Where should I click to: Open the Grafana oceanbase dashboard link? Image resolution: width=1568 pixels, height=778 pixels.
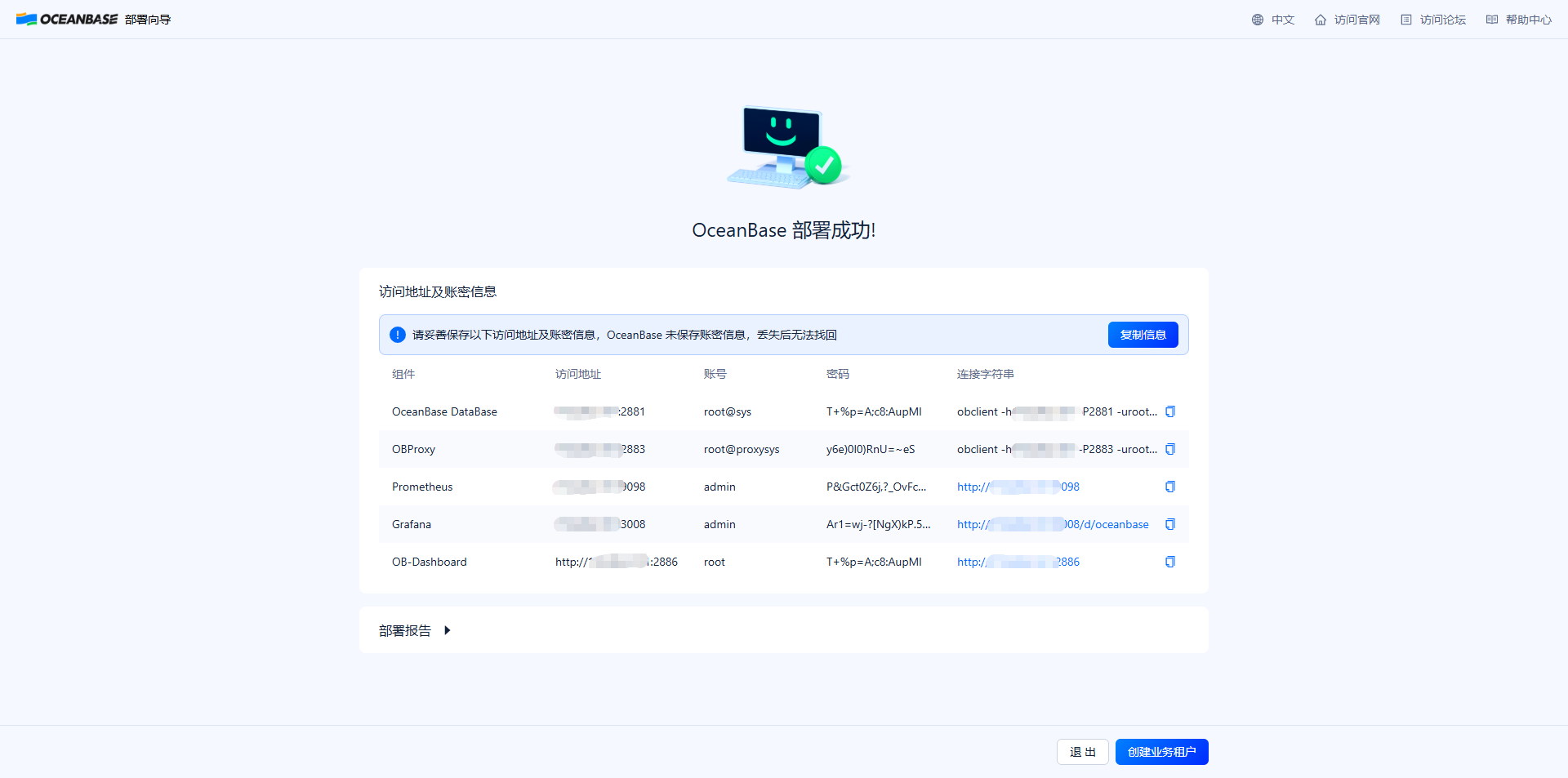[x=1053, y=524]
